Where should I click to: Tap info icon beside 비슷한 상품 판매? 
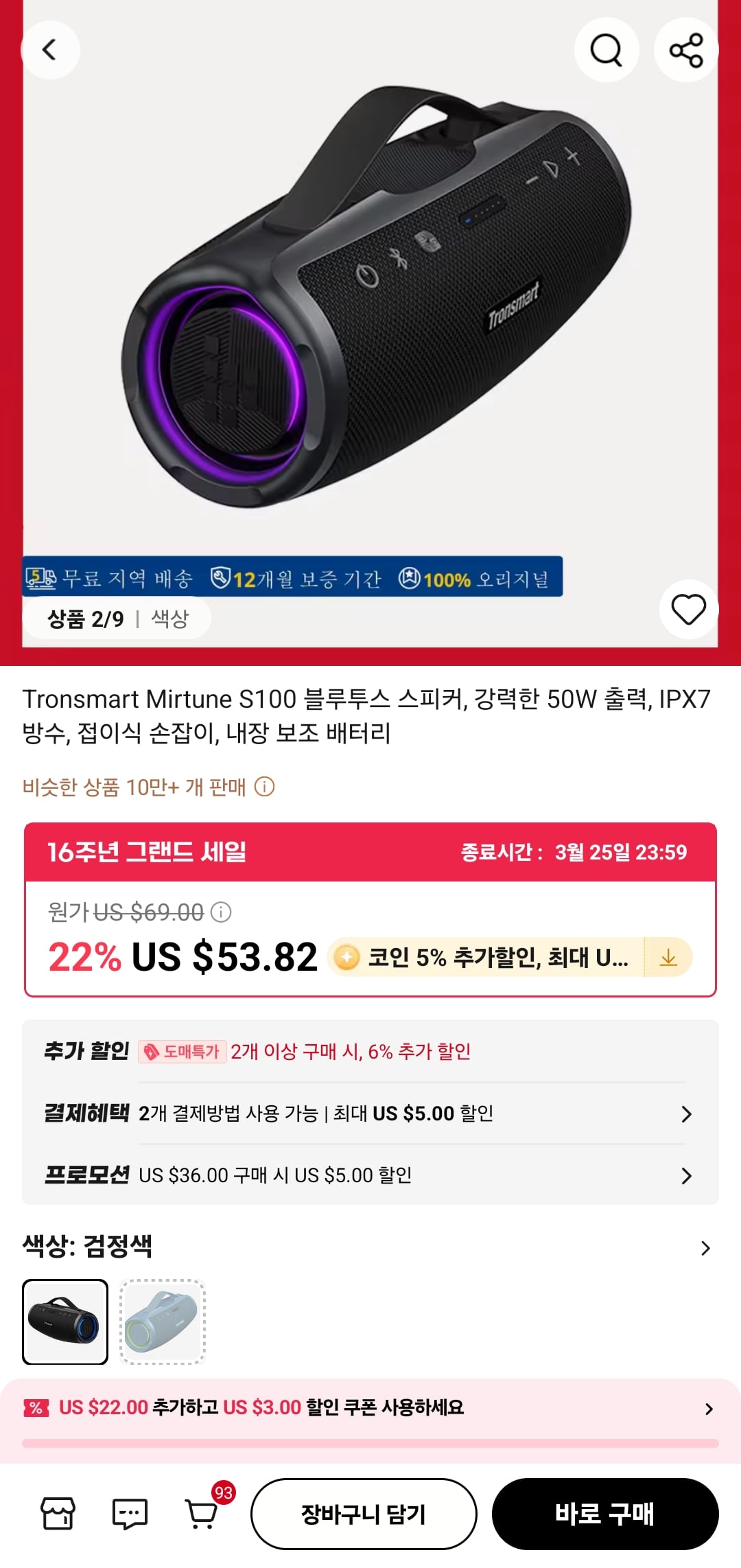pos(265,787)
